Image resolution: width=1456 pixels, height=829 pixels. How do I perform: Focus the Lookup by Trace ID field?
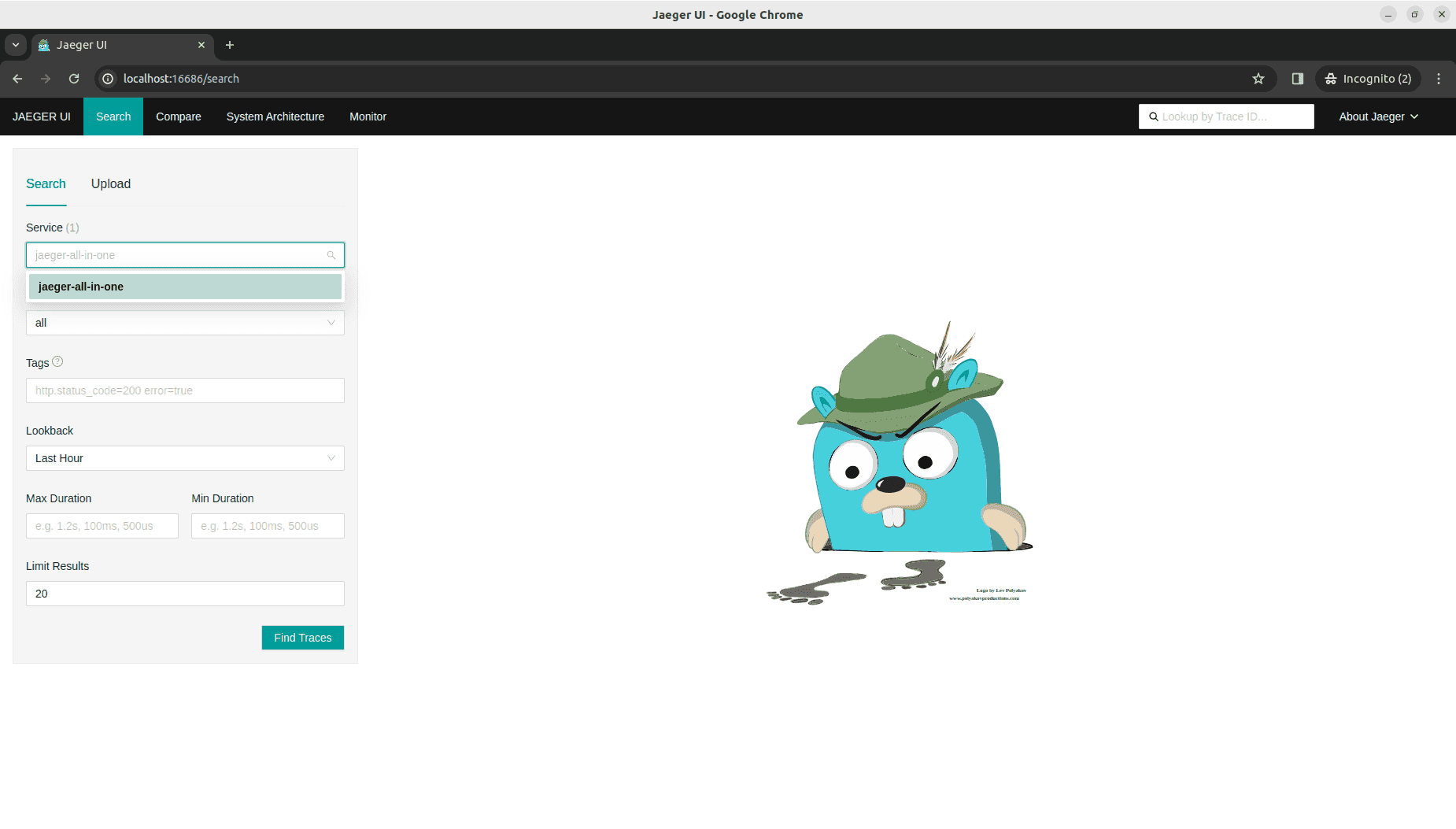(x=1232, y=117)
